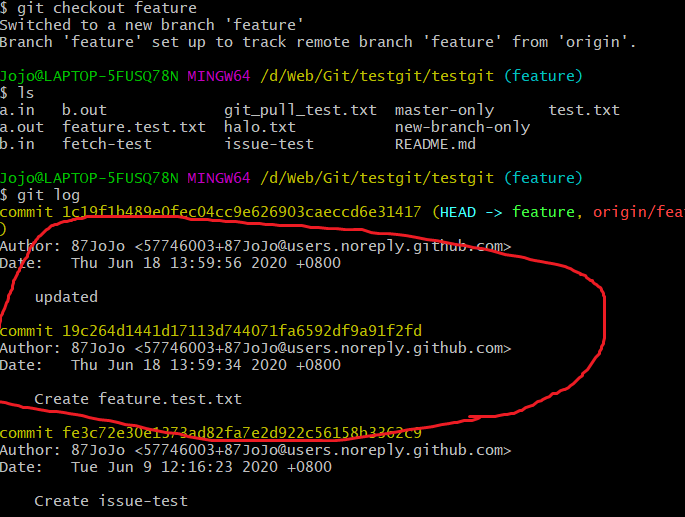Click 'HEAD -> feature' ref label
Viewport: 685px width, 517px height.
tap(507, 212)
